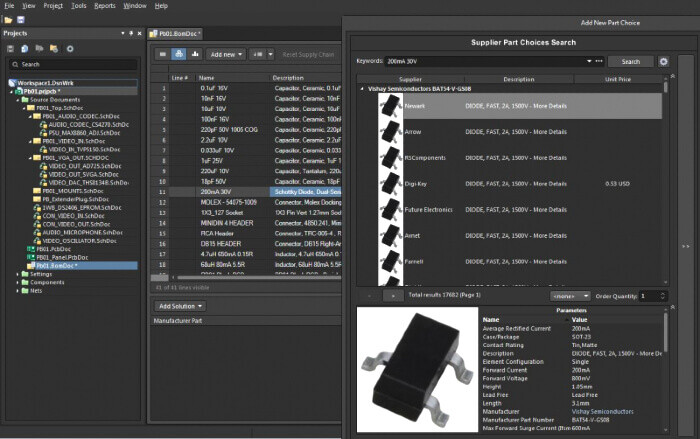Collapse supplier results with double-chevron icon
This screenshot has height=439, width=700.
(x=673, y=76)
